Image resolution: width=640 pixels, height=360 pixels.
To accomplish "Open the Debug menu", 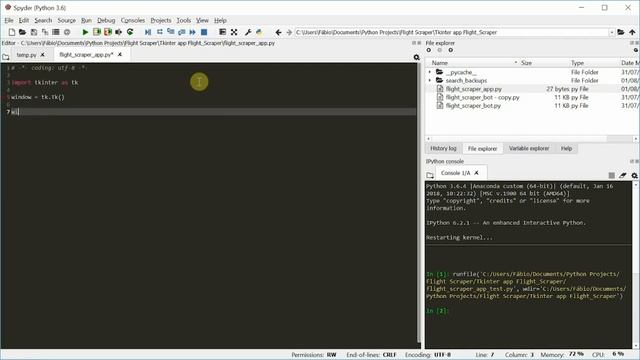I will [x=106, y=20].
